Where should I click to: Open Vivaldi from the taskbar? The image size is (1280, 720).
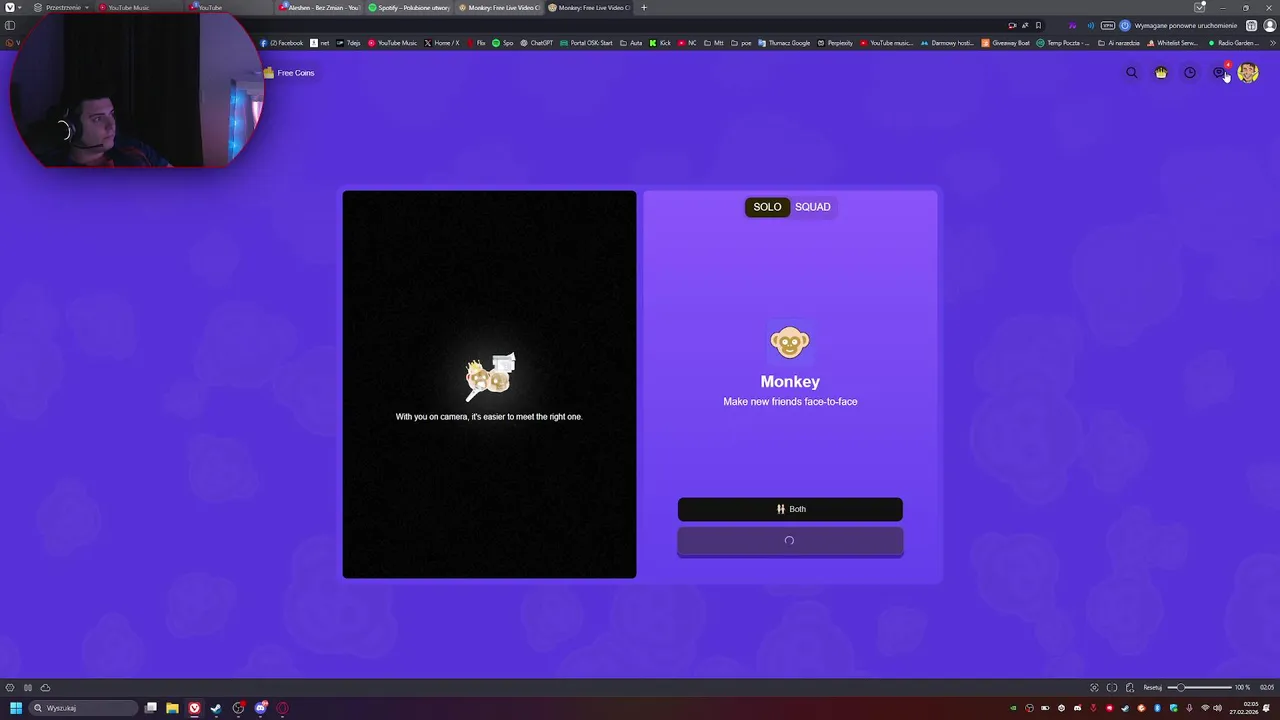(x=194, y=708)
